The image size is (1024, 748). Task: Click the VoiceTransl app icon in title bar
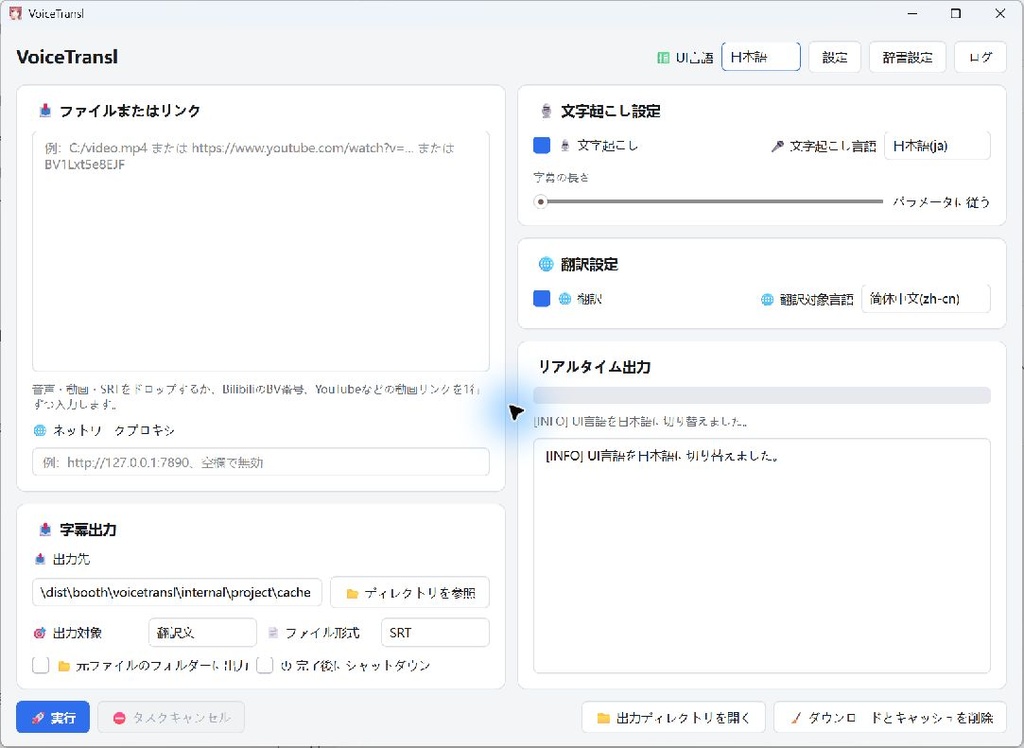pyautogui.click(x=15, y=13)
